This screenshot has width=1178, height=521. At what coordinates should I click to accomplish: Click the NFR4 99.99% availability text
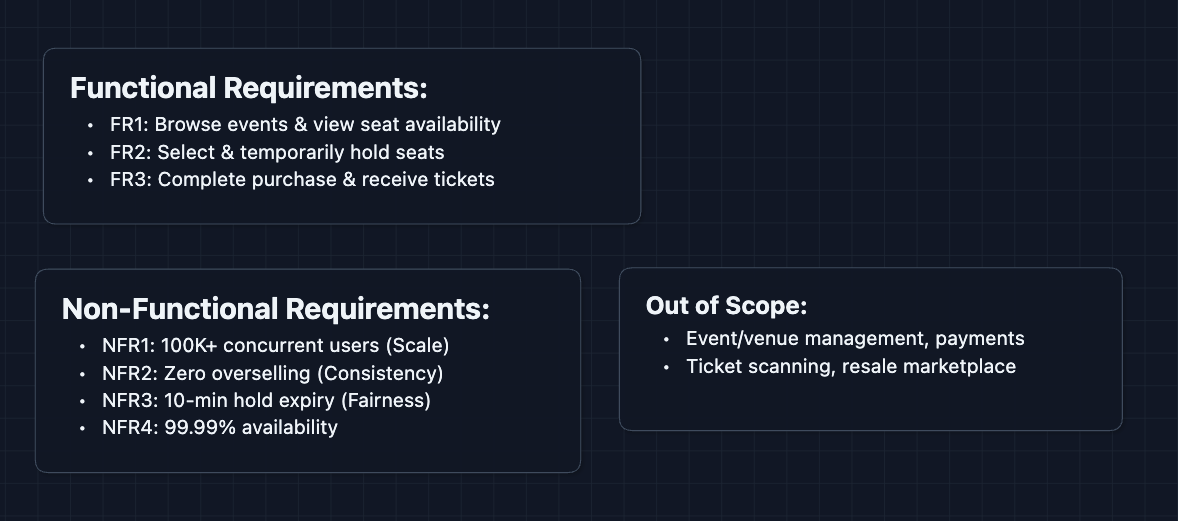point(220,428)
